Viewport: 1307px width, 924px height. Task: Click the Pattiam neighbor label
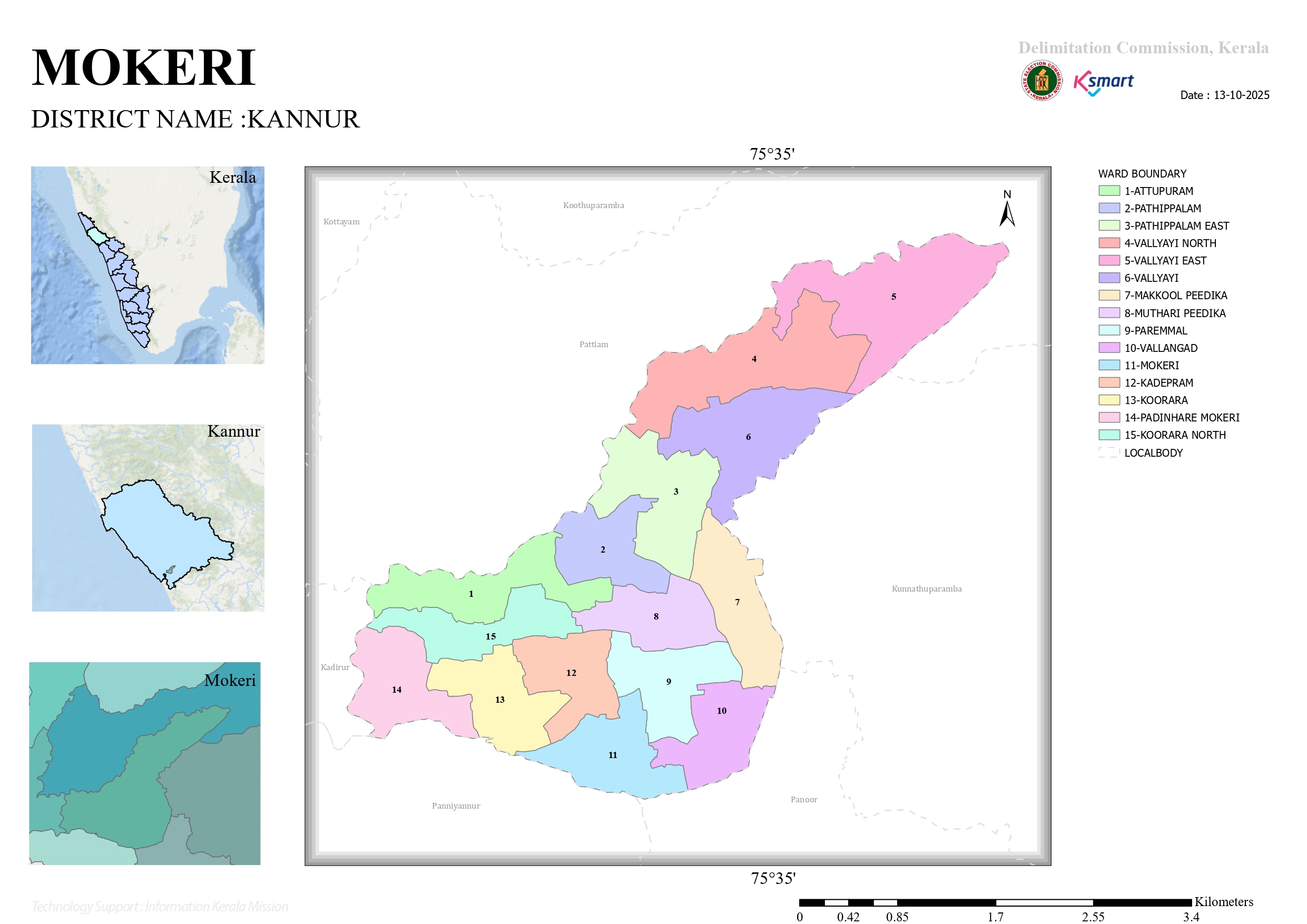coord(593,344)
